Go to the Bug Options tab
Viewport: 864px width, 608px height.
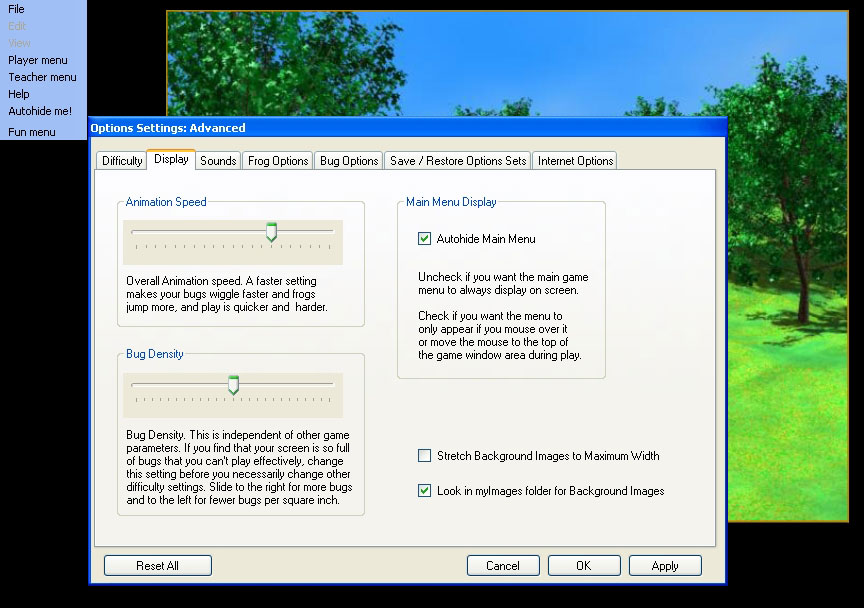pos(349,161)
